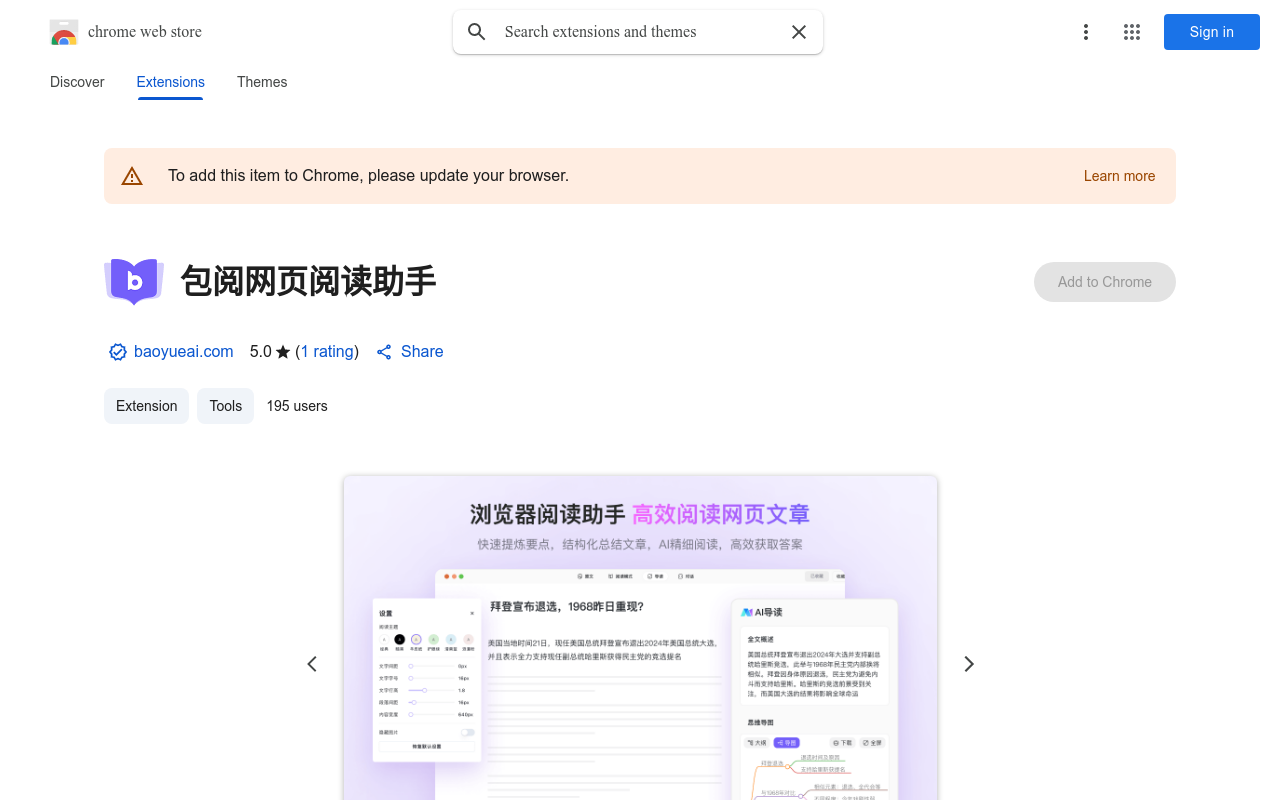Click the 195 users text

pos(297,406)
